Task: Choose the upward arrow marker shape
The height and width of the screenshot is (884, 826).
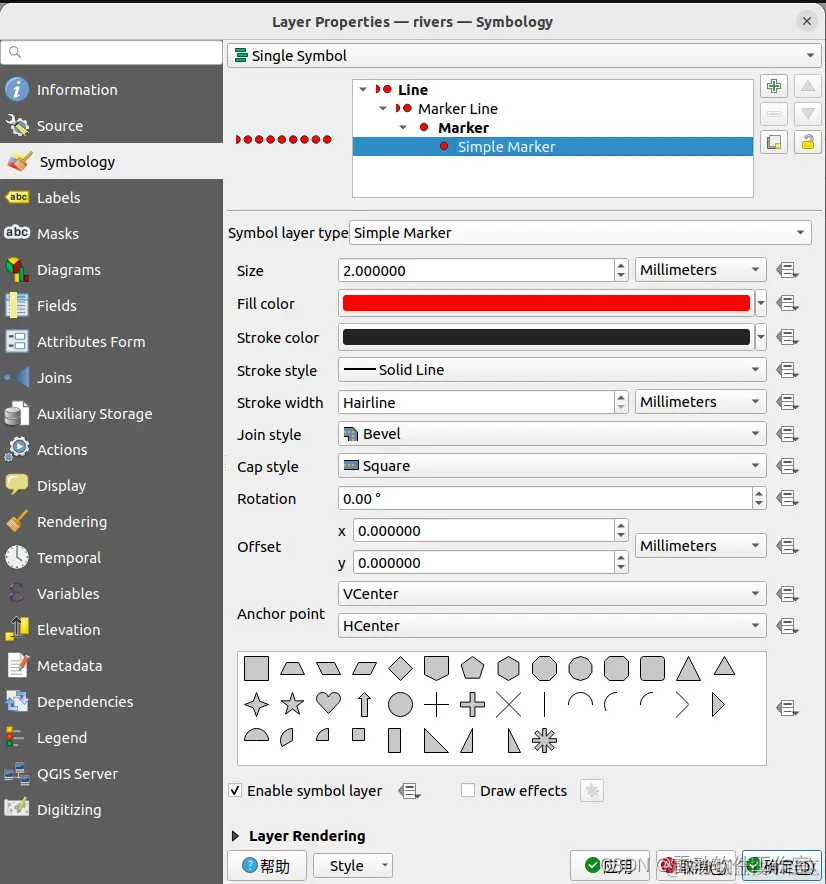Action: pos(364,704)
